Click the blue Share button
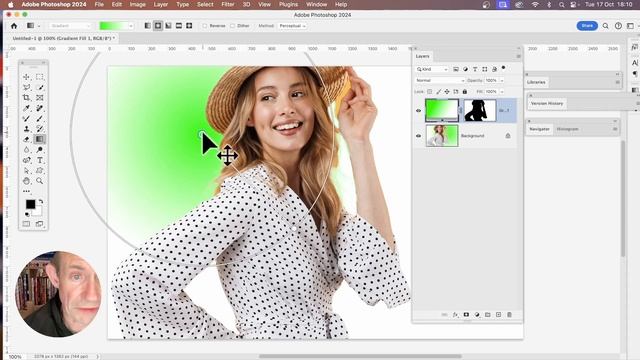This screenshot has height=360, width=640. 587,26
